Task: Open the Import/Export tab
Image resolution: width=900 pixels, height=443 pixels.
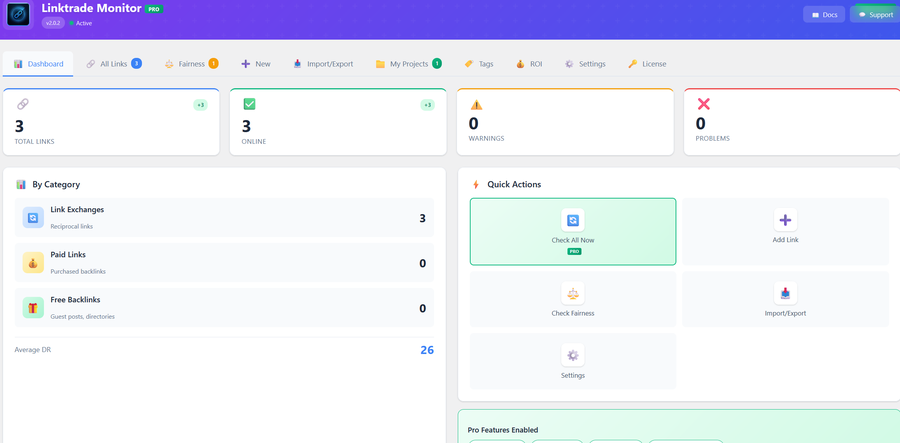Action: (323, 64)
